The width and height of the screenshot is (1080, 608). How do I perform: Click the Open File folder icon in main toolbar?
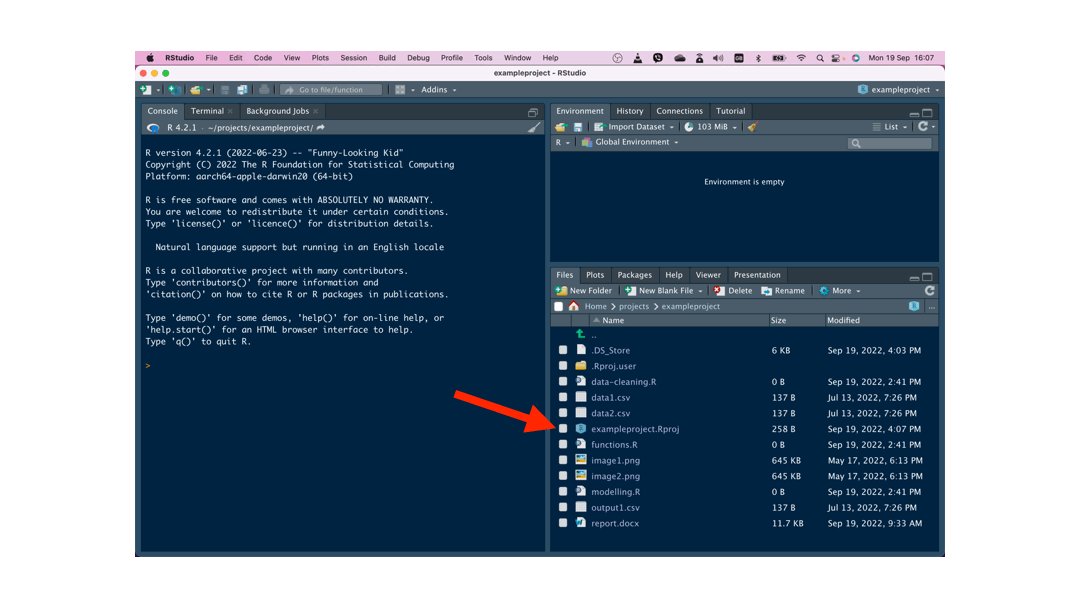point(196,90)
